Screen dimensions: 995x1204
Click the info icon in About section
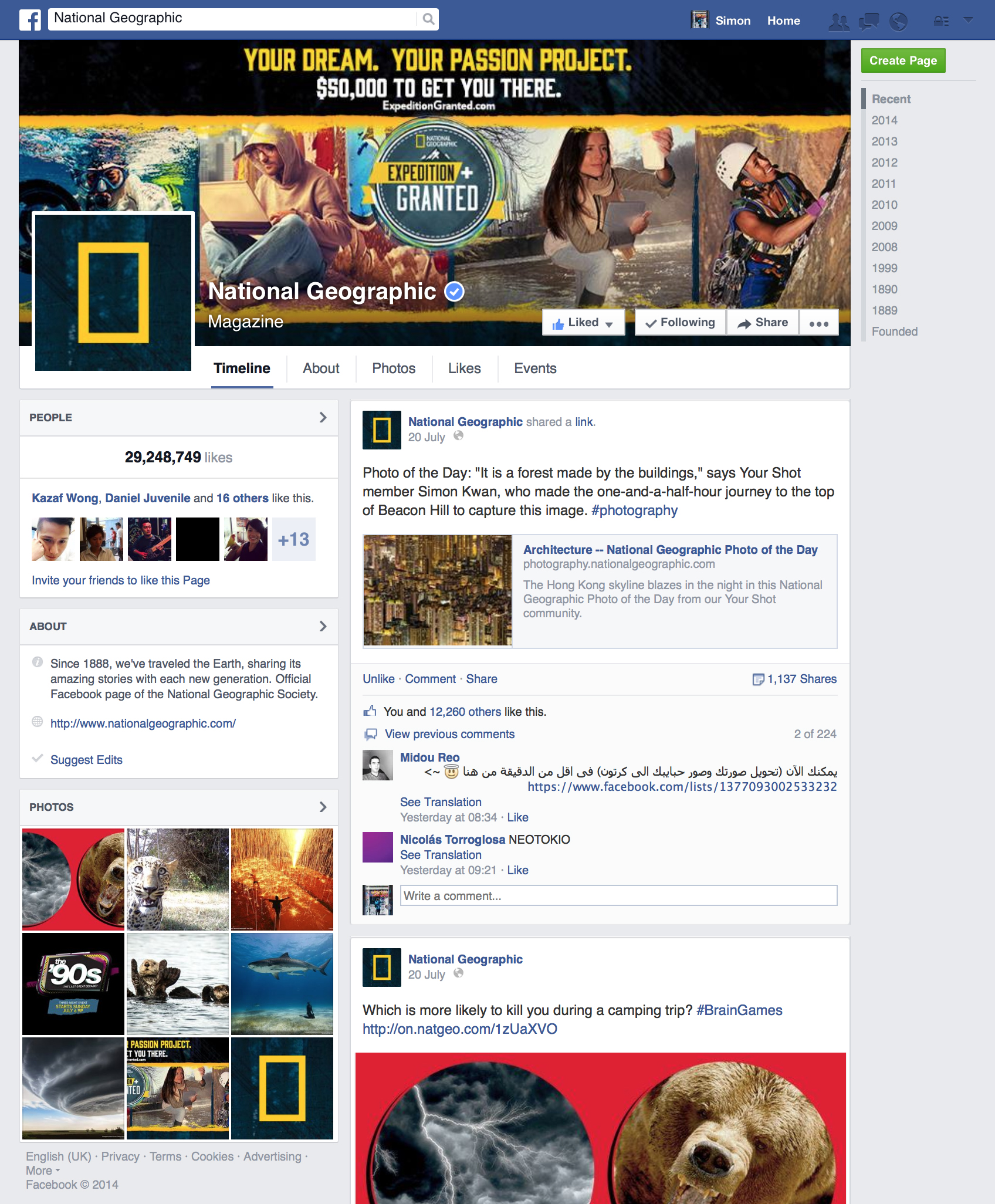(x=38, y=662)
